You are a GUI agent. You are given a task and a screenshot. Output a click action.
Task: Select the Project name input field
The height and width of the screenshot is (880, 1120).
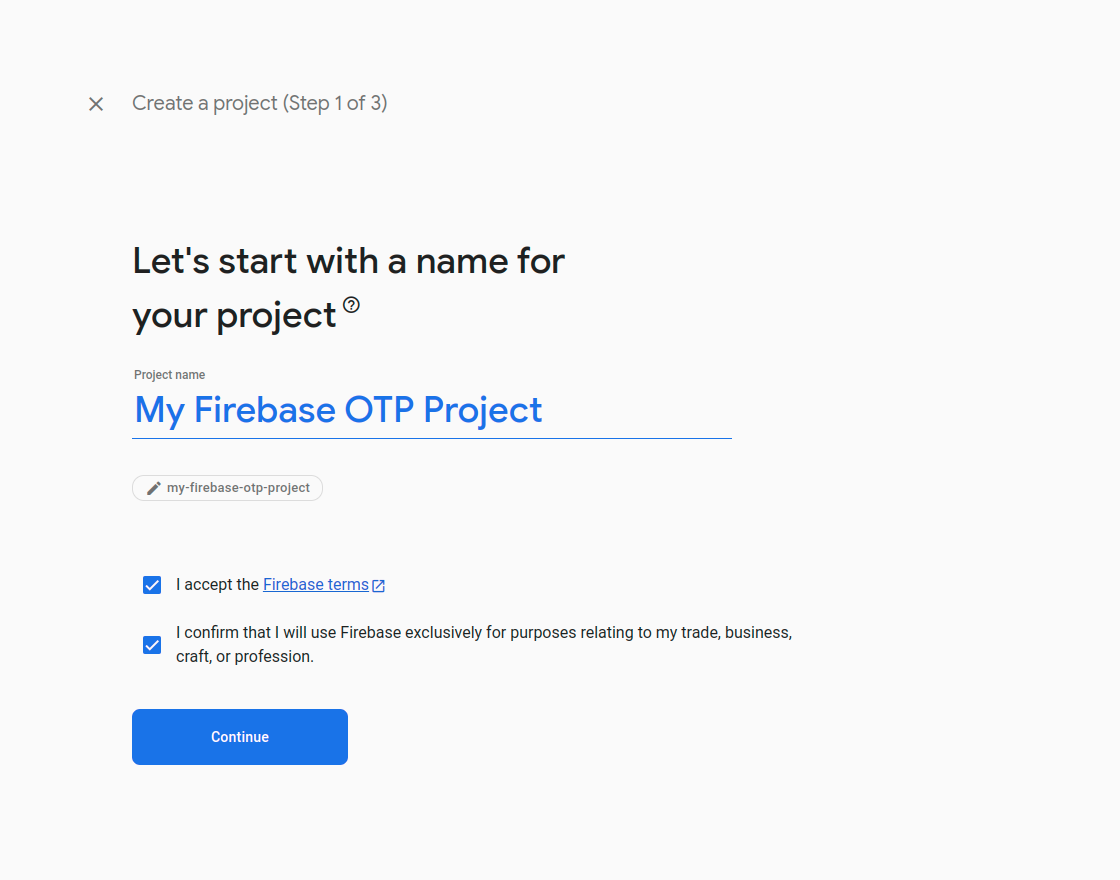click(x=430, y=410)
